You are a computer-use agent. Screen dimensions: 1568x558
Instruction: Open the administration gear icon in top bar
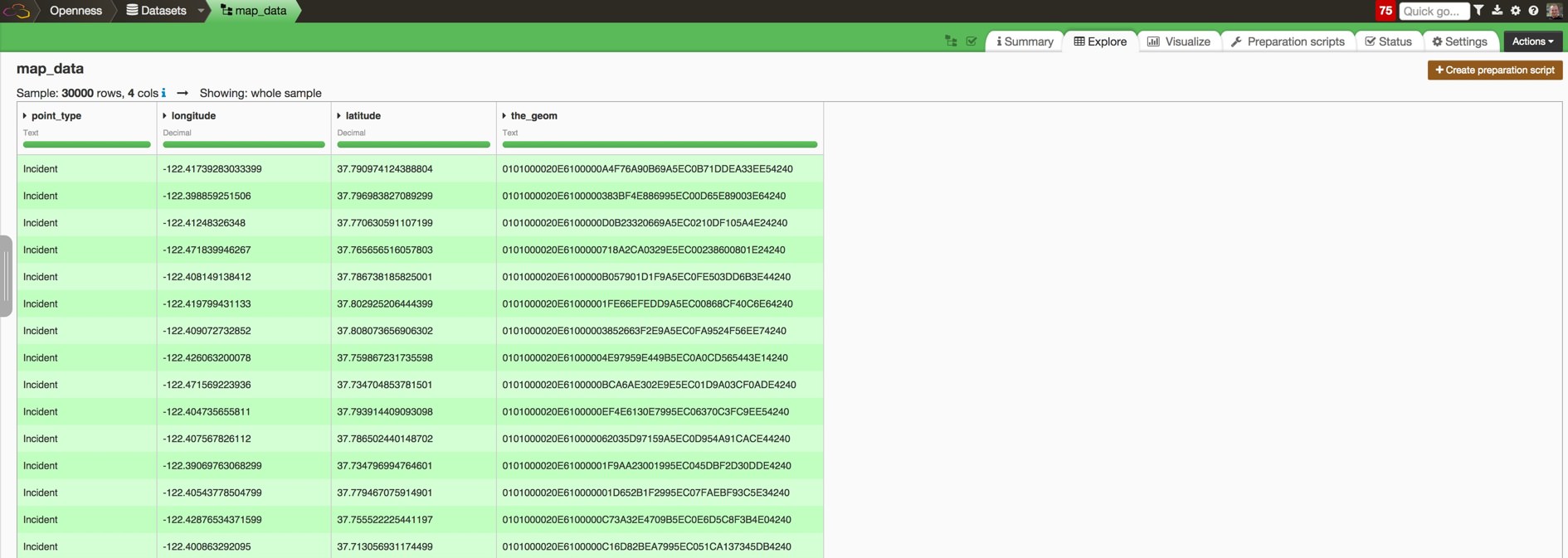[1516, 11]
